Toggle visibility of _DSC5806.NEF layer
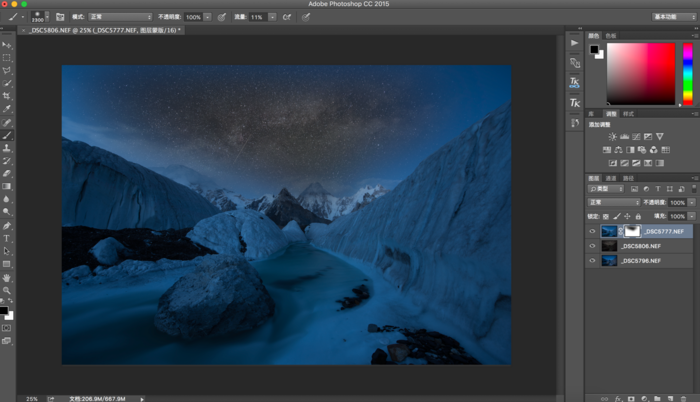 click(x=592, y=246)
